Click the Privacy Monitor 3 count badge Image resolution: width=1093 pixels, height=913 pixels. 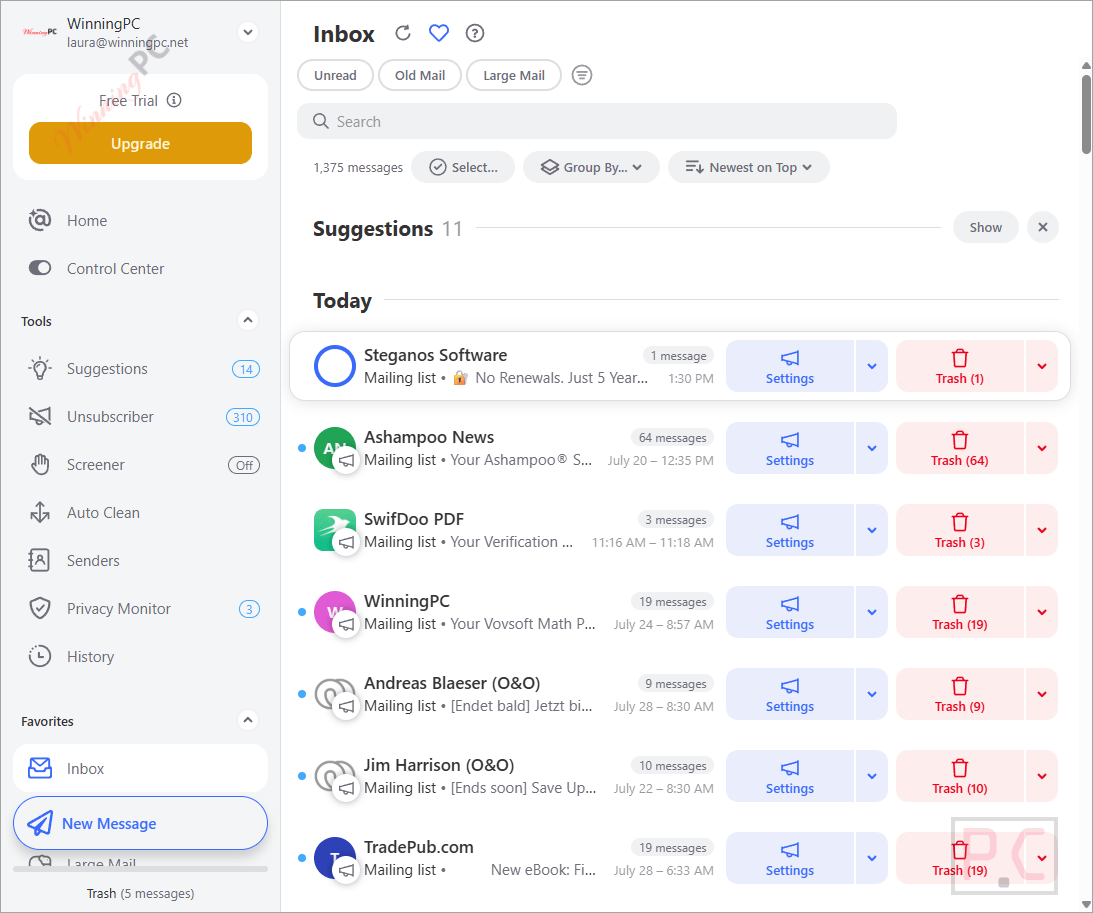coord(250,609)
